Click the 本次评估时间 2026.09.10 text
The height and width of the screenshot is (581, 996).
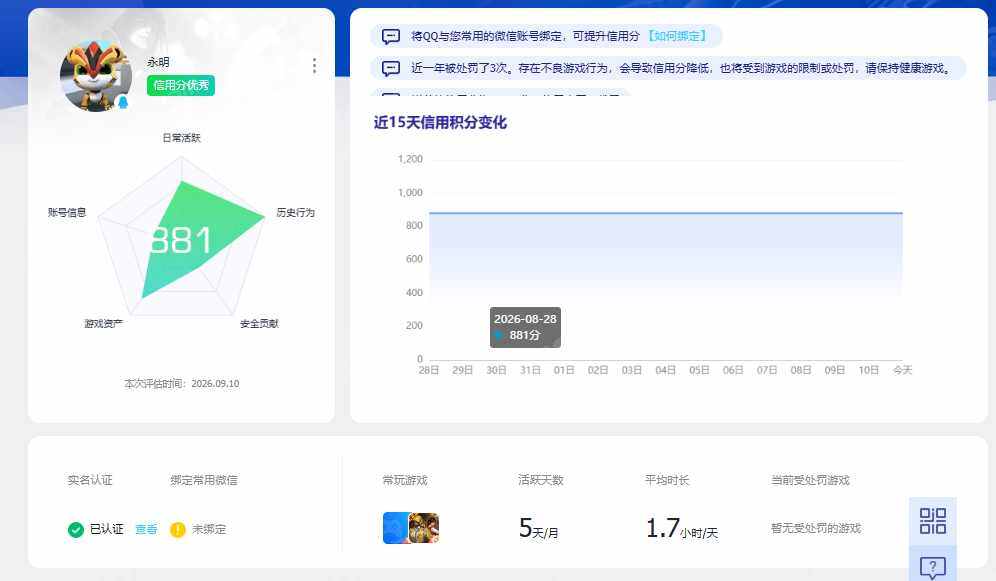182,384
